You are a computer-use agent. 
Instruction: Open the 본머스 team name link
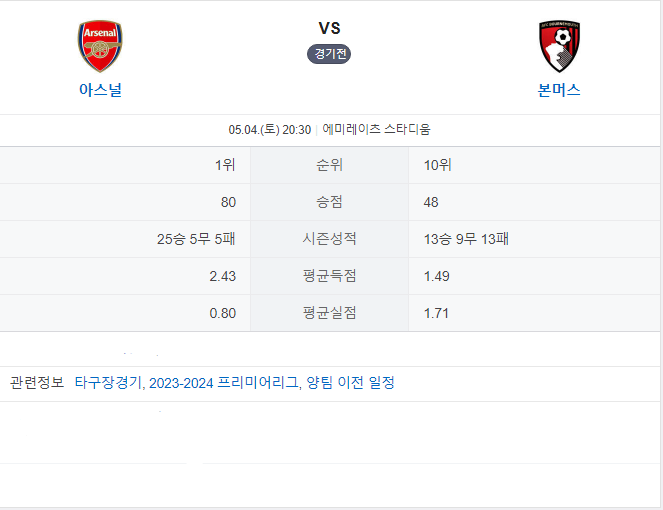point(559,90)
